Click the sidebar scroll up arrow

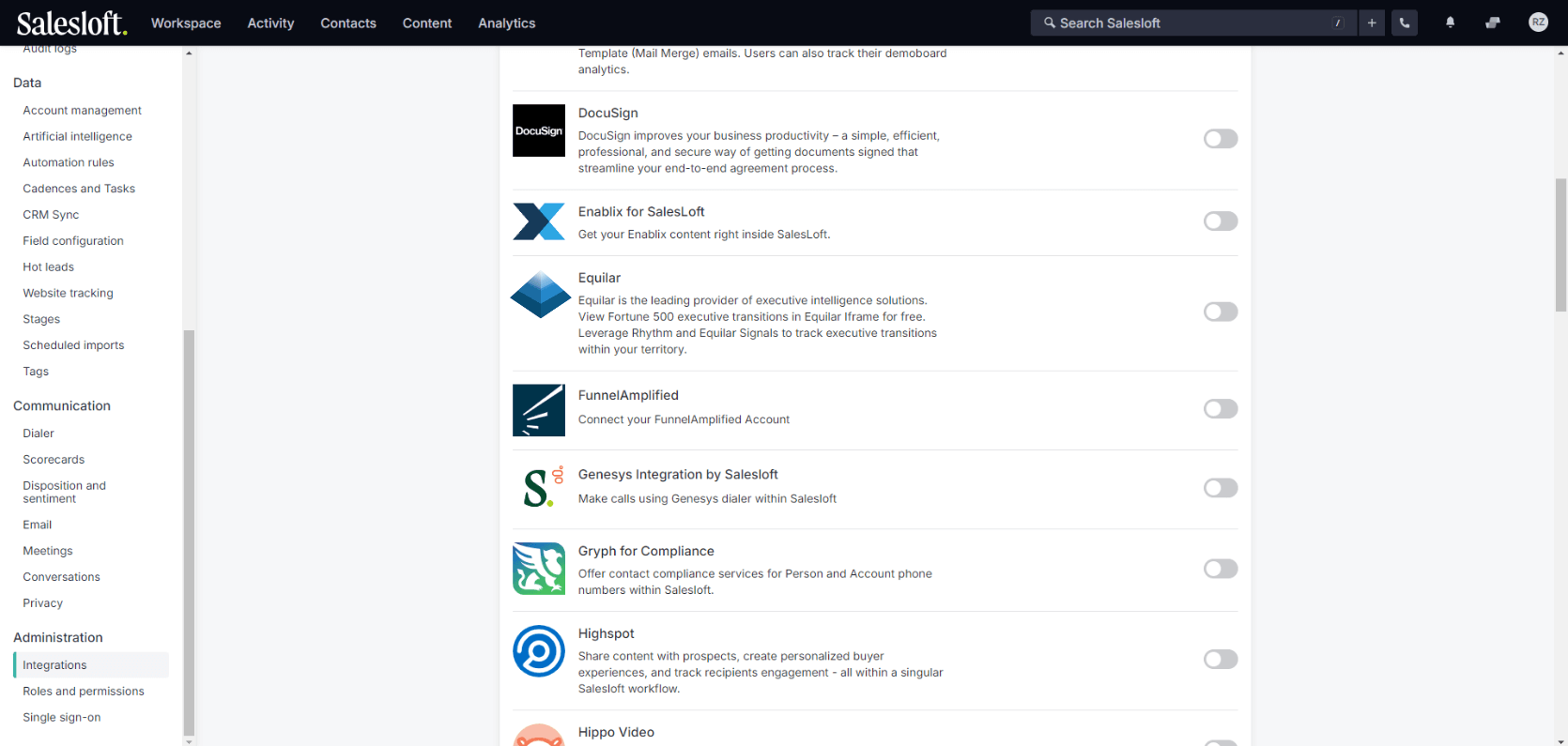pyautogui.click(x=189, y=53)
